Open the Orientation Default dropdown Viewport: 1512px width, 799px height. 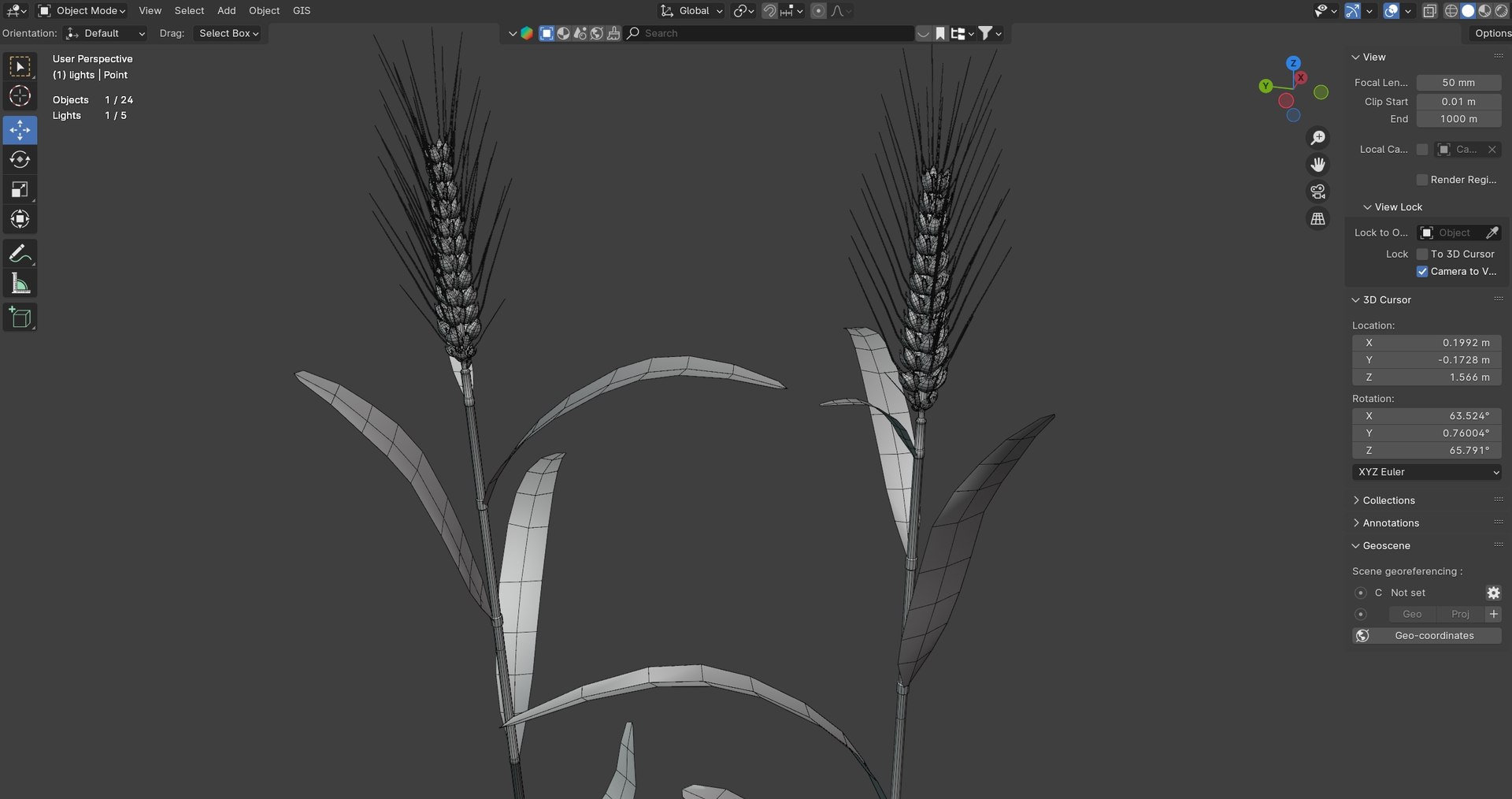[x=106, y=33]
